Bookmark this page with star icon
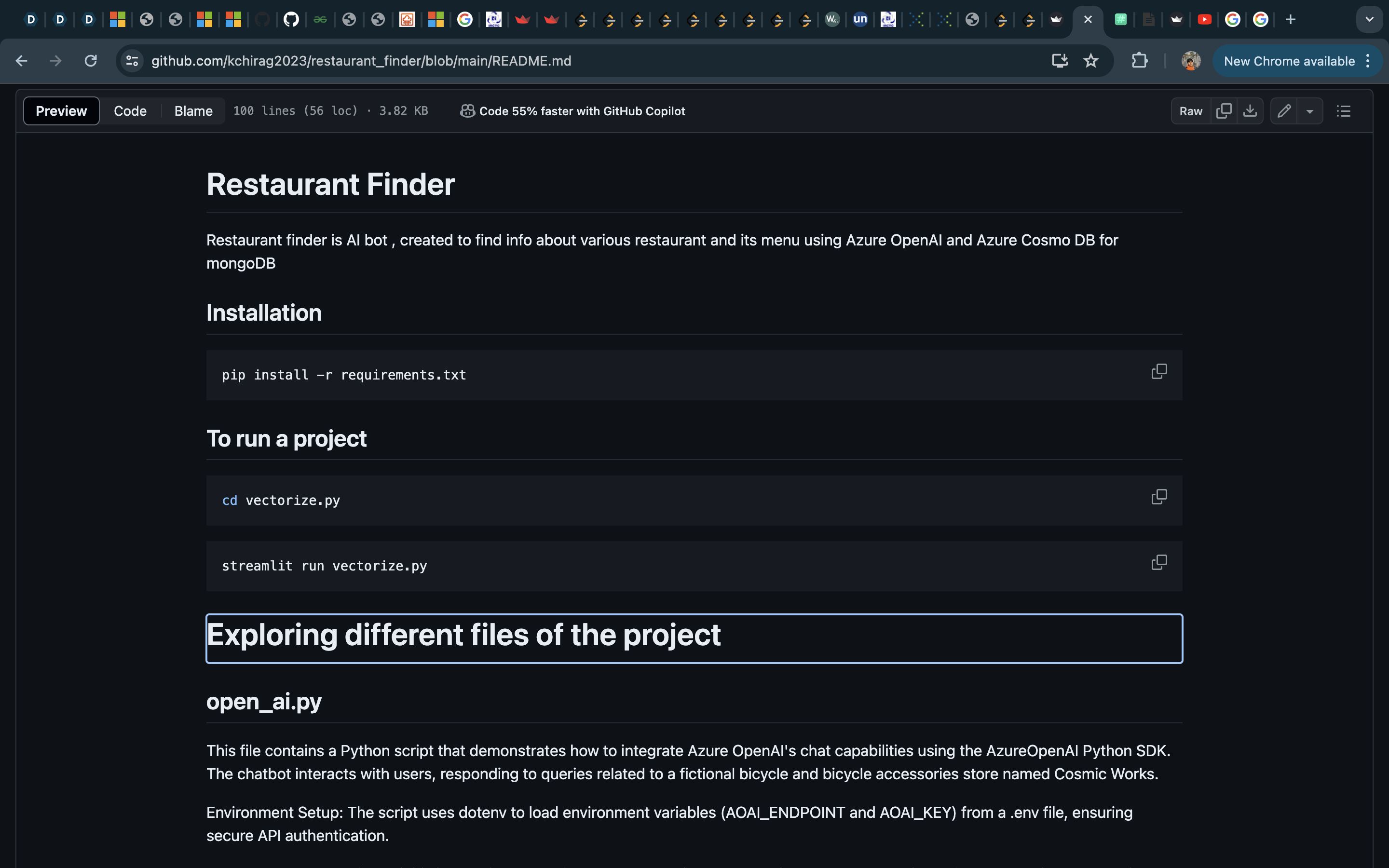Image resolution: width=1389 pixels, height=868 pixels. pyautogui.click(x=1090, y=61)
